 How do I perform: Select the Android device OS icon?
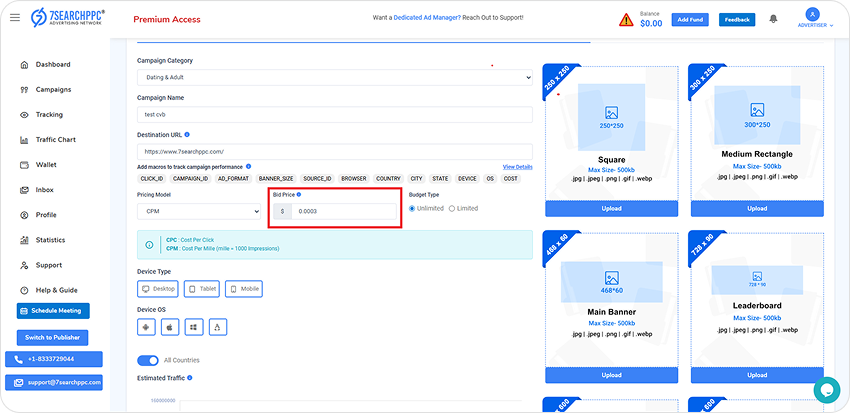point(146,327)
